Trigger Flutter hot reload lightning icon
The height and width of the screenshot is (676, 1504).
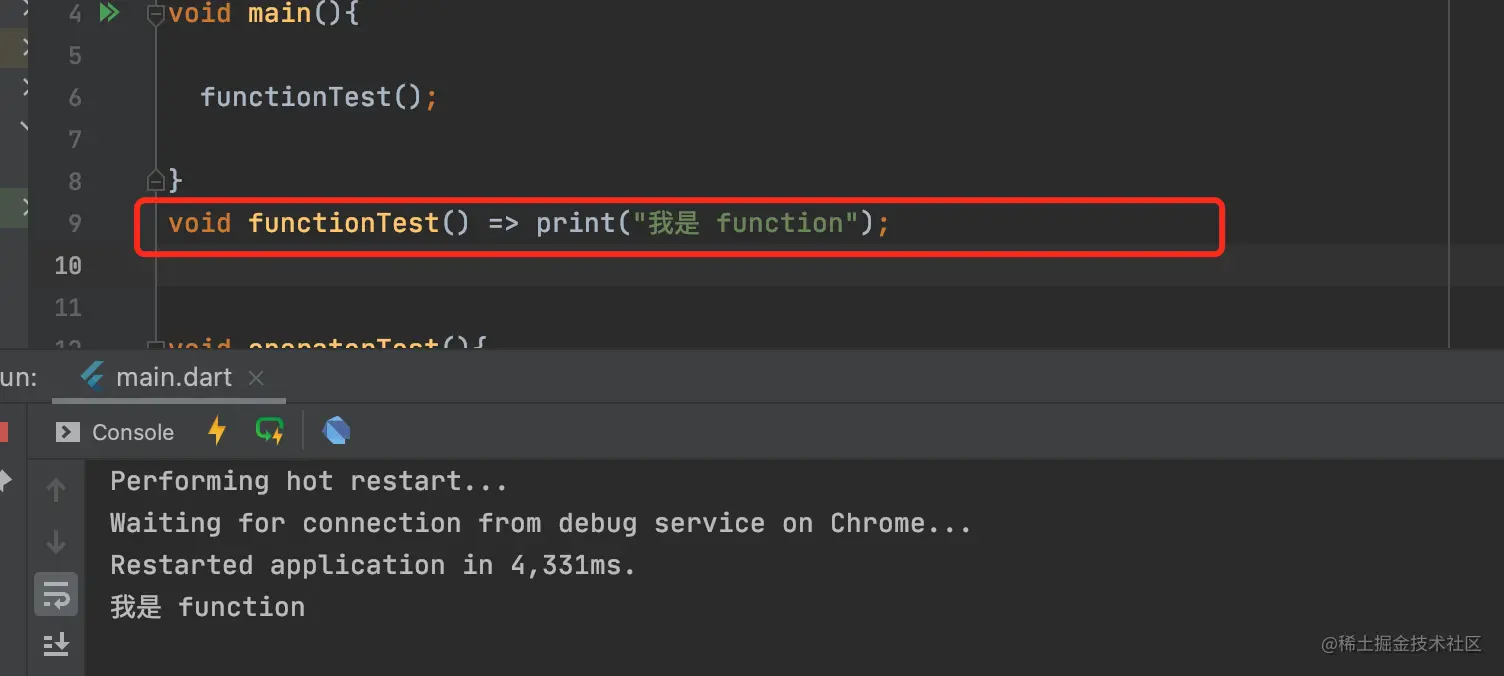click(217, 431)
